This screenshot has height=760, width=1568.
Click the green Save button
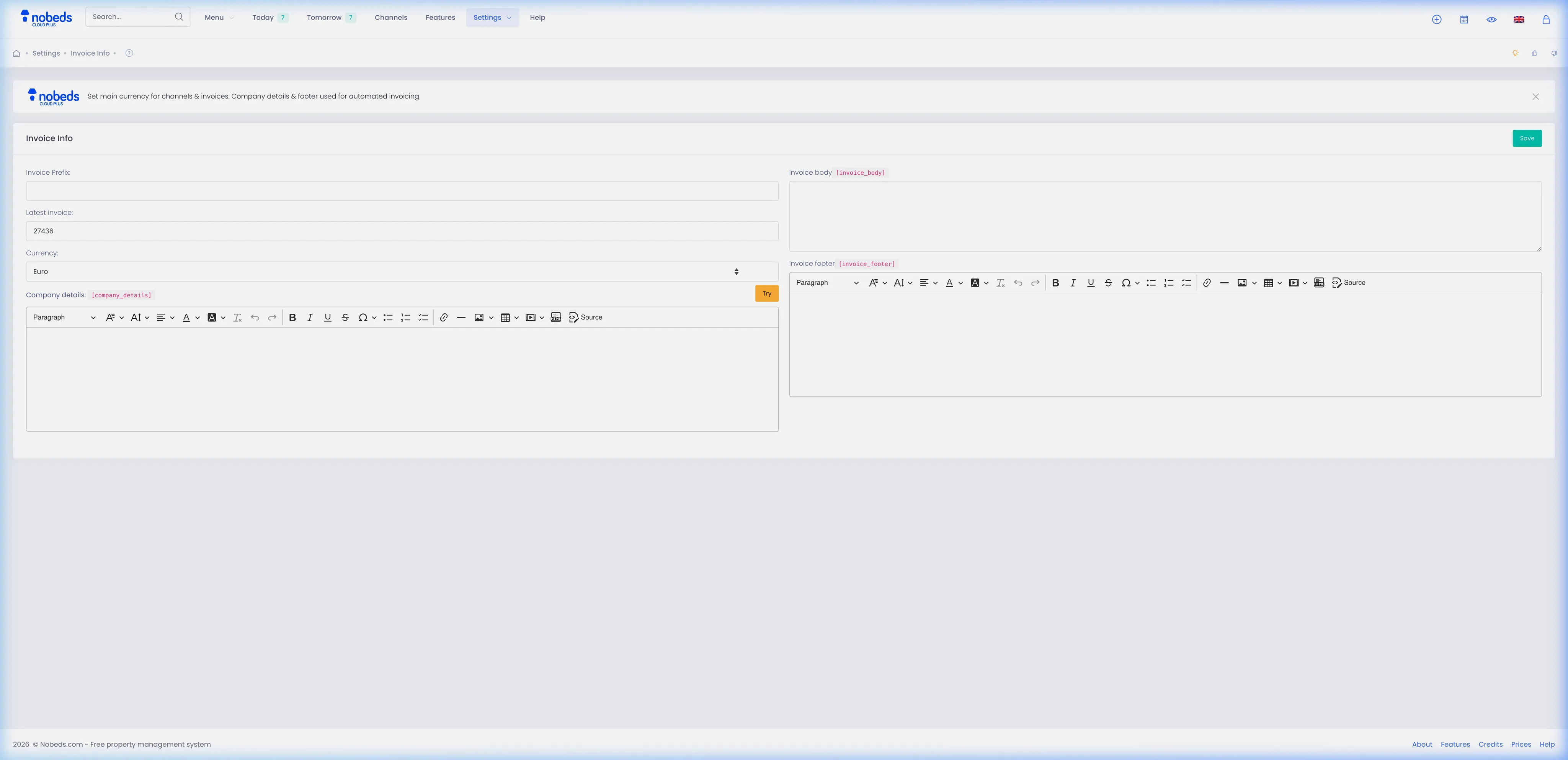point(1527,138)
